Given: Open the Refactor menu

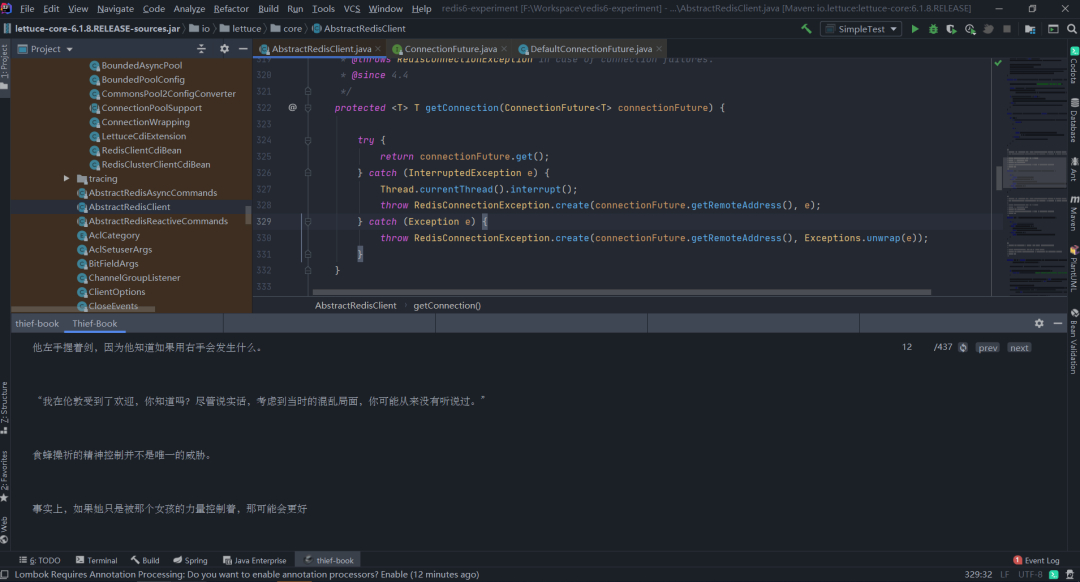Looking at the screenshot, I should [231, 8].
